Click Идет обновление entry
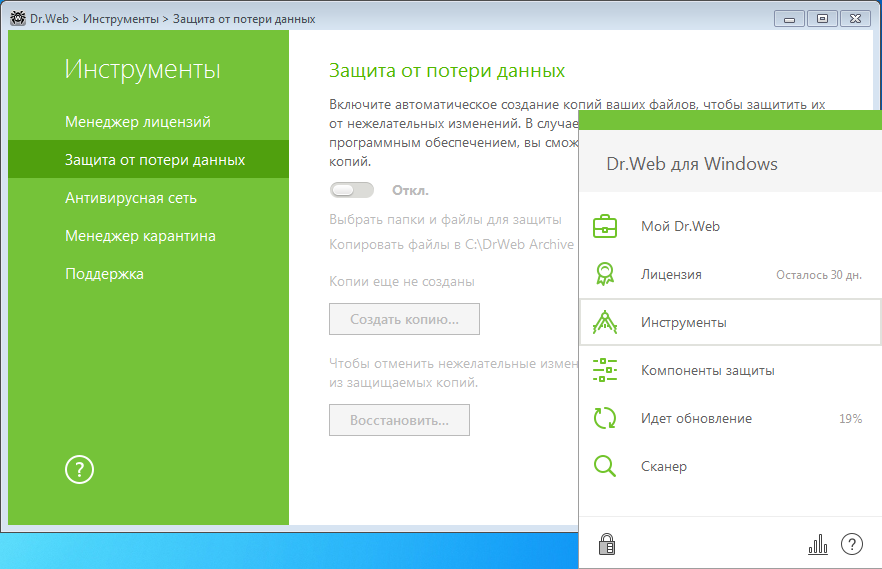Screen dimensions: 882x569 (x=730, y=418)
